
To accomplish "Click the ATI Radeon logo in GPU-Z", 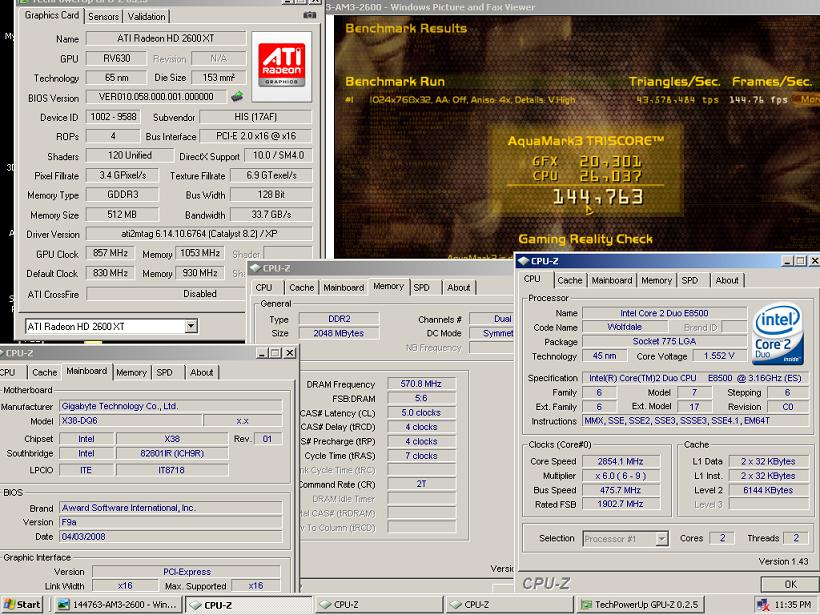I will tap(282, 66).
